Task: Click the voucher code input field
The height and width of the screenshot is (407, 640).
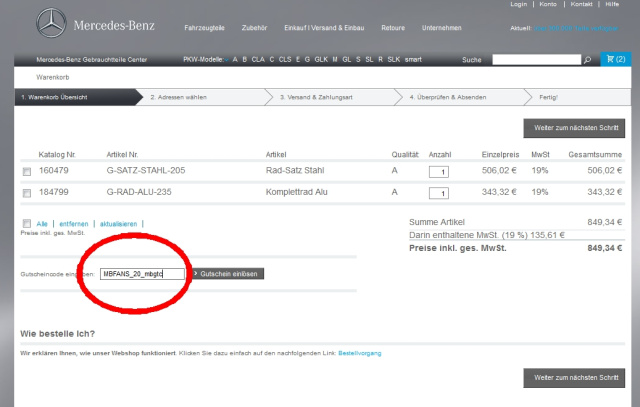Action: coord(142,274)
